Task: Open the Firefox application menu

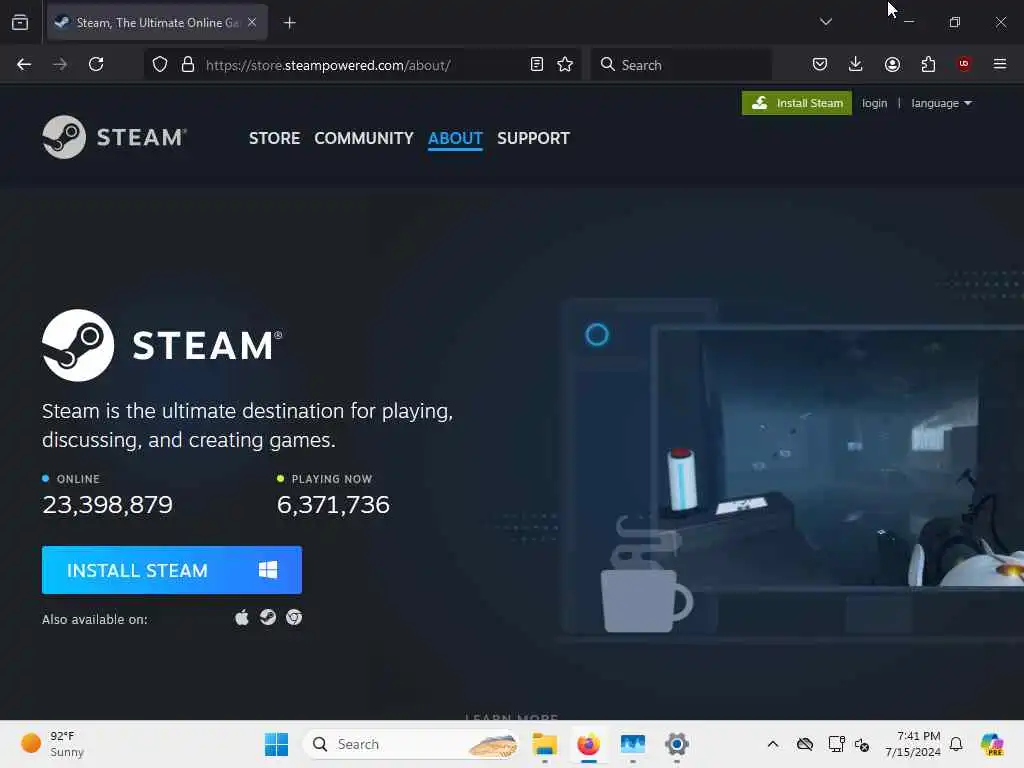Action: tap(1000, 64)
